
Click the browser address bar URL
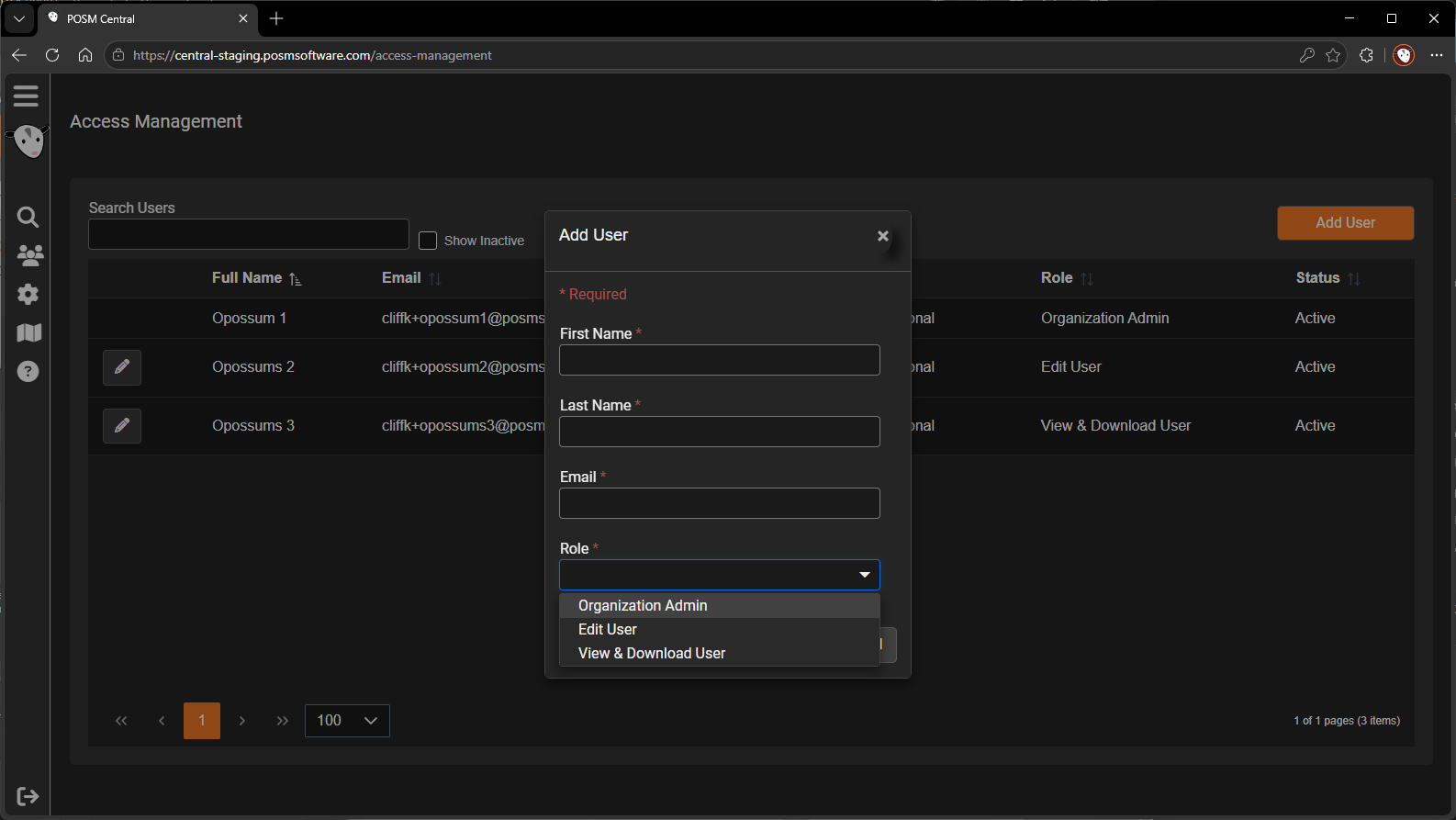(312, 55)
